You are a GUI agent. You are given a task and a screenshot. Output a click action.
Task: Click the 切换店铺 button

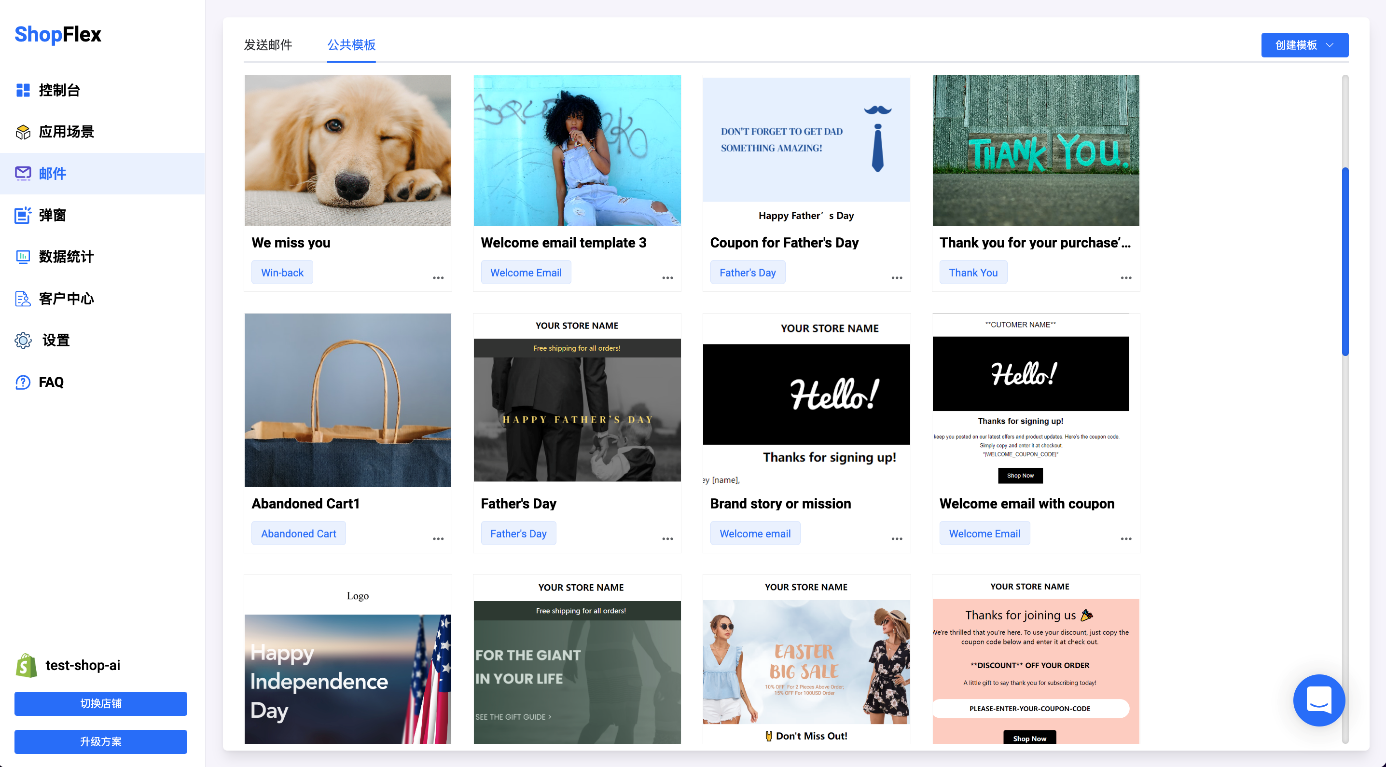[100, 704]
